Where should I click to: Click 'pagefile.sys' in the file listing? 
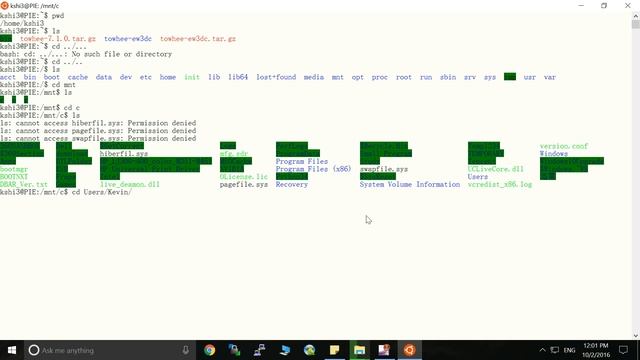pos(244,184)
